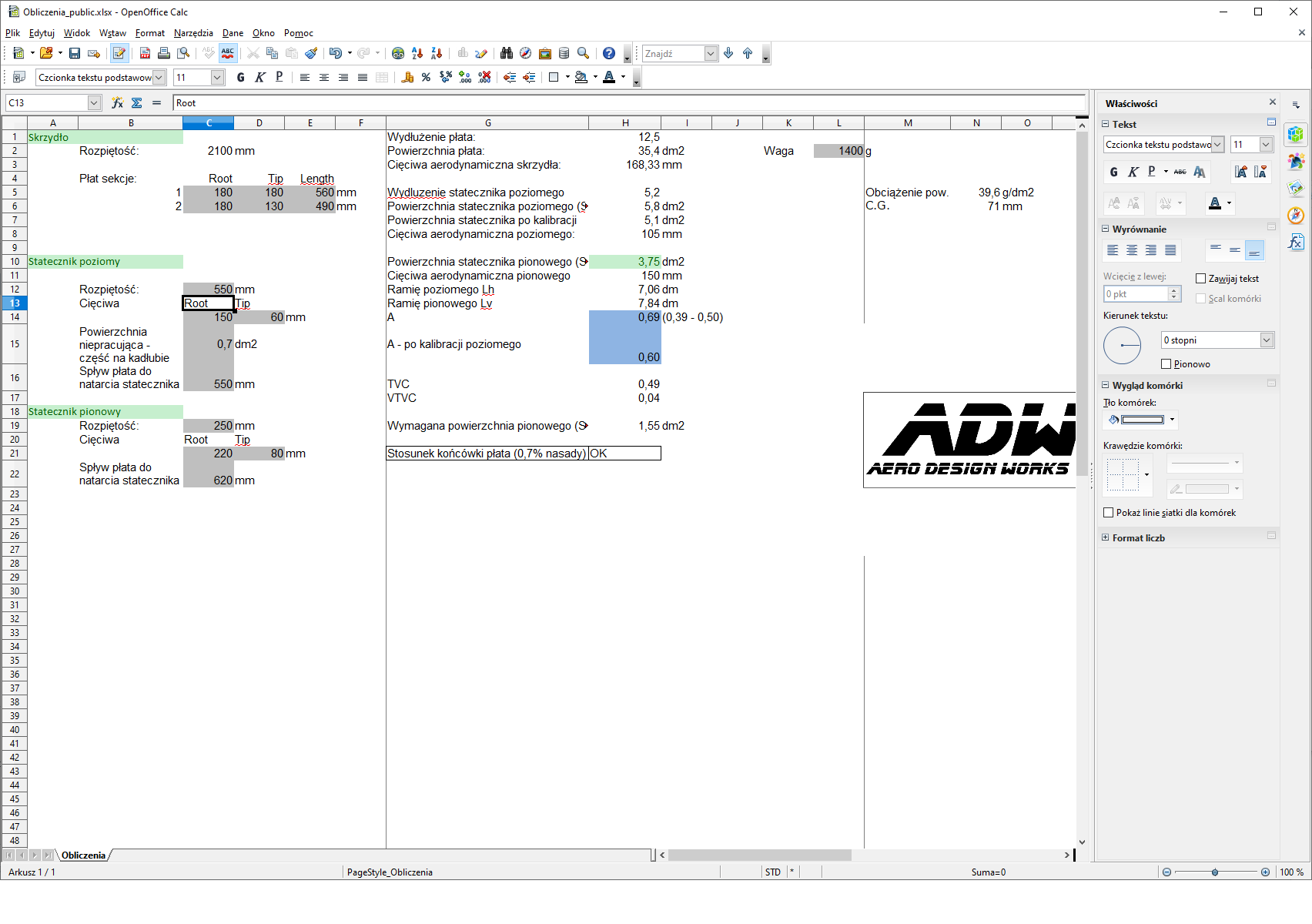Tick the Pionowo checkbox
Screen dimensions: 1312x924
[1166, 364]
